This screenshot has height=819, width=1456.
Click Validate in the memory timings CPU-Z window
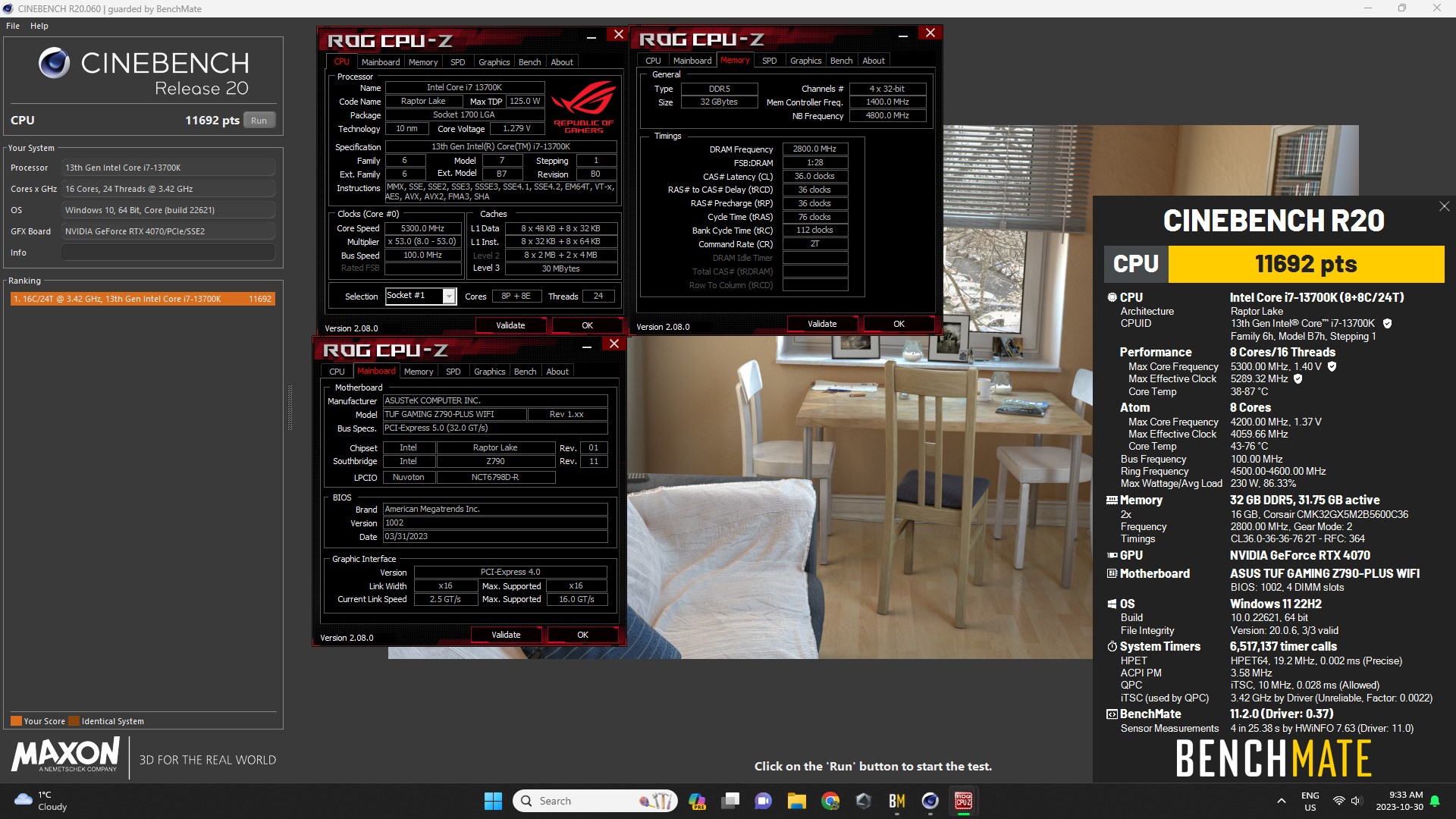click(822, 324)
